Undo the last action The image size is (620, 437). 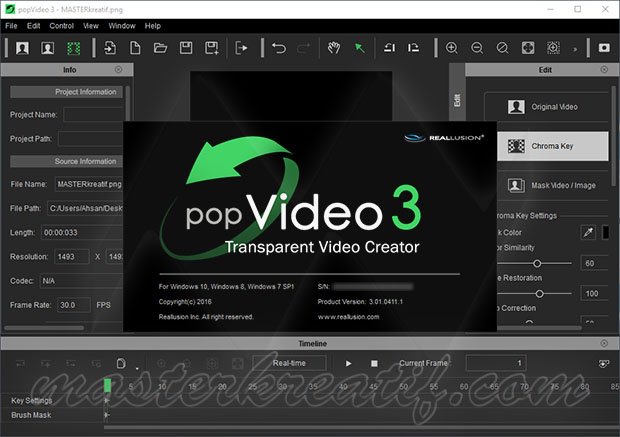coord(279,48)
